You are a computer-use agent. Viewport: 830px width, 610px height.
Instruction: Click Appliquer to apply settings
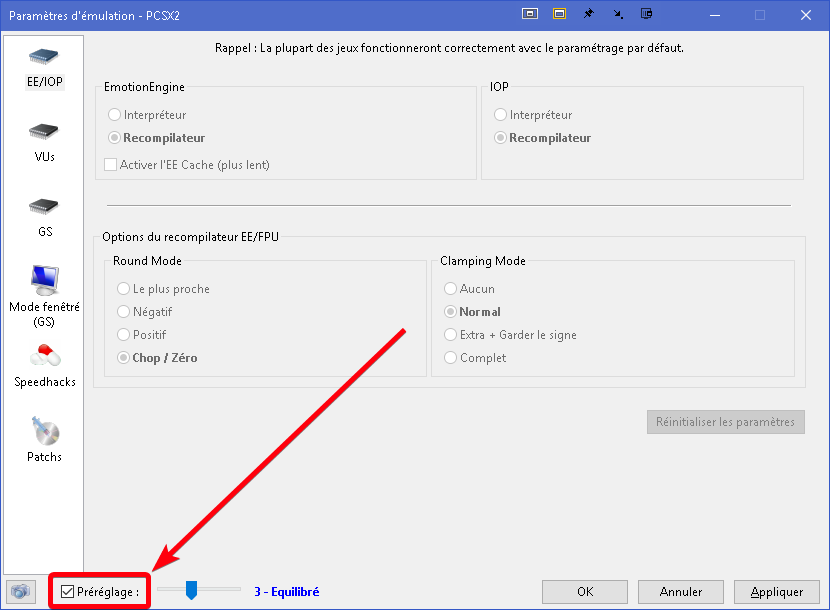pyautogui.click(x=776, y=591)
